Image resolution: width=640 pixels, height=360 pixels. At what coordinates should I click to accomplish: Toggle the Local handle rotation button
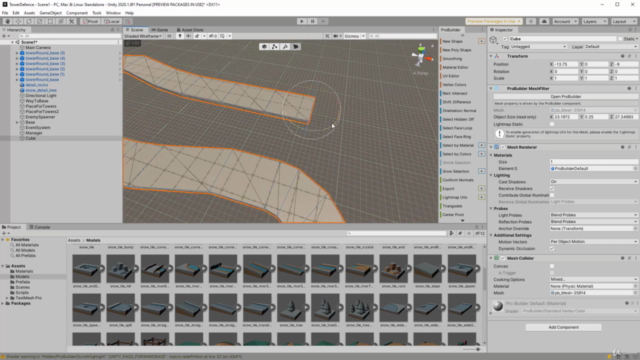111,21
